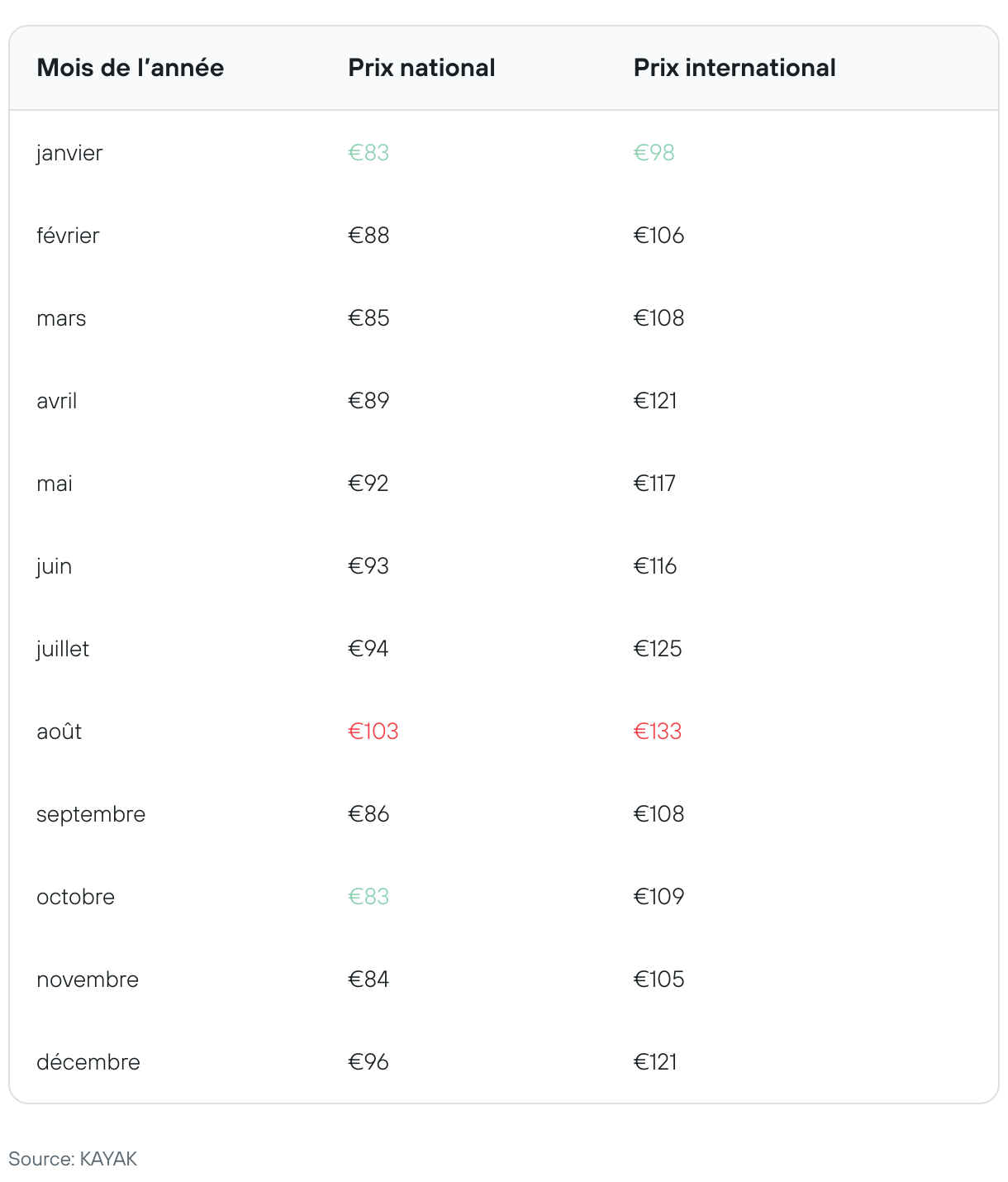Select novembre international price €105
The image size is (1008, 1182).
pos(659,979)
